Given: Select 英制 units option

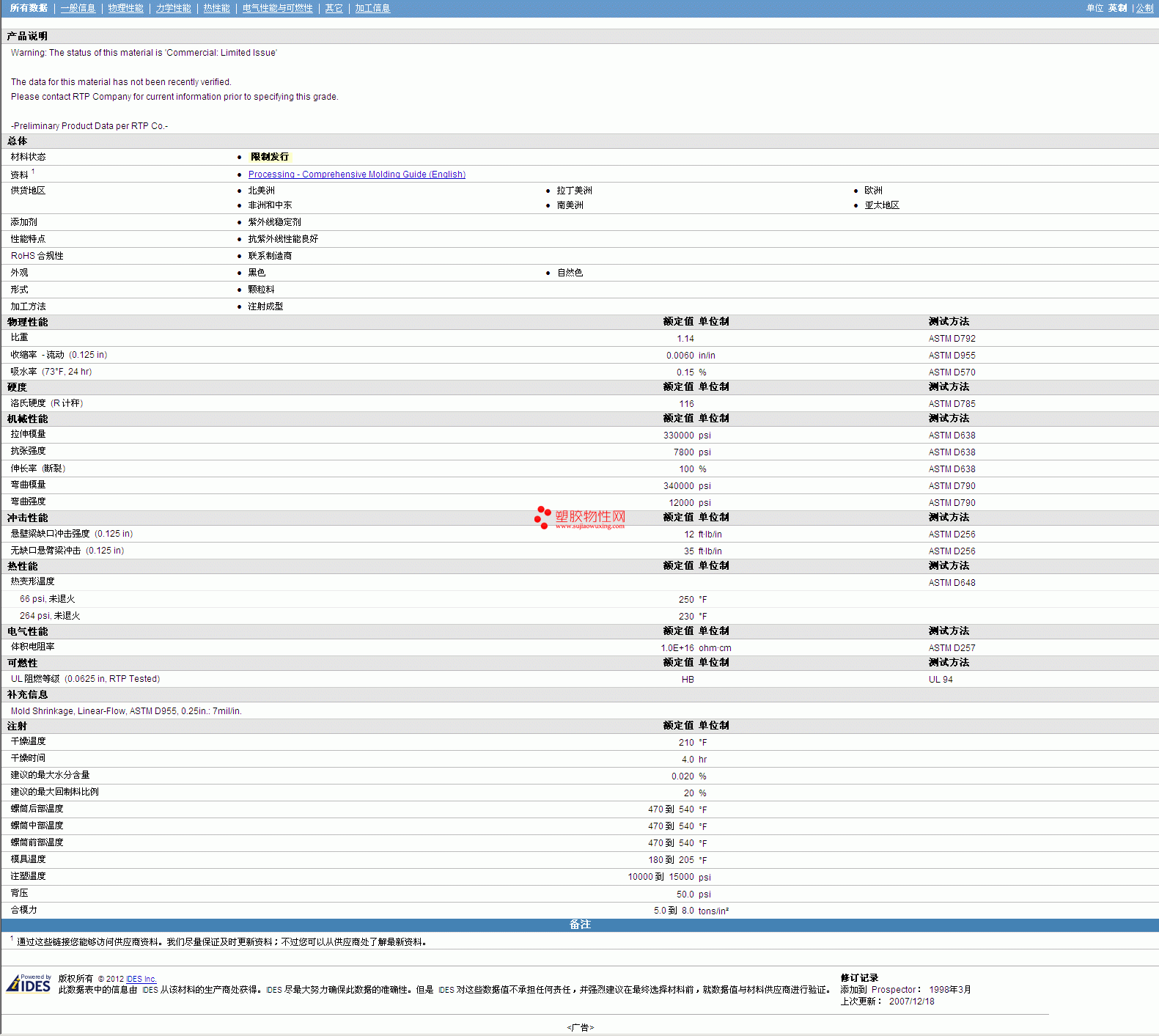Looking at the screenshot, I should (x=1117, y=8).
